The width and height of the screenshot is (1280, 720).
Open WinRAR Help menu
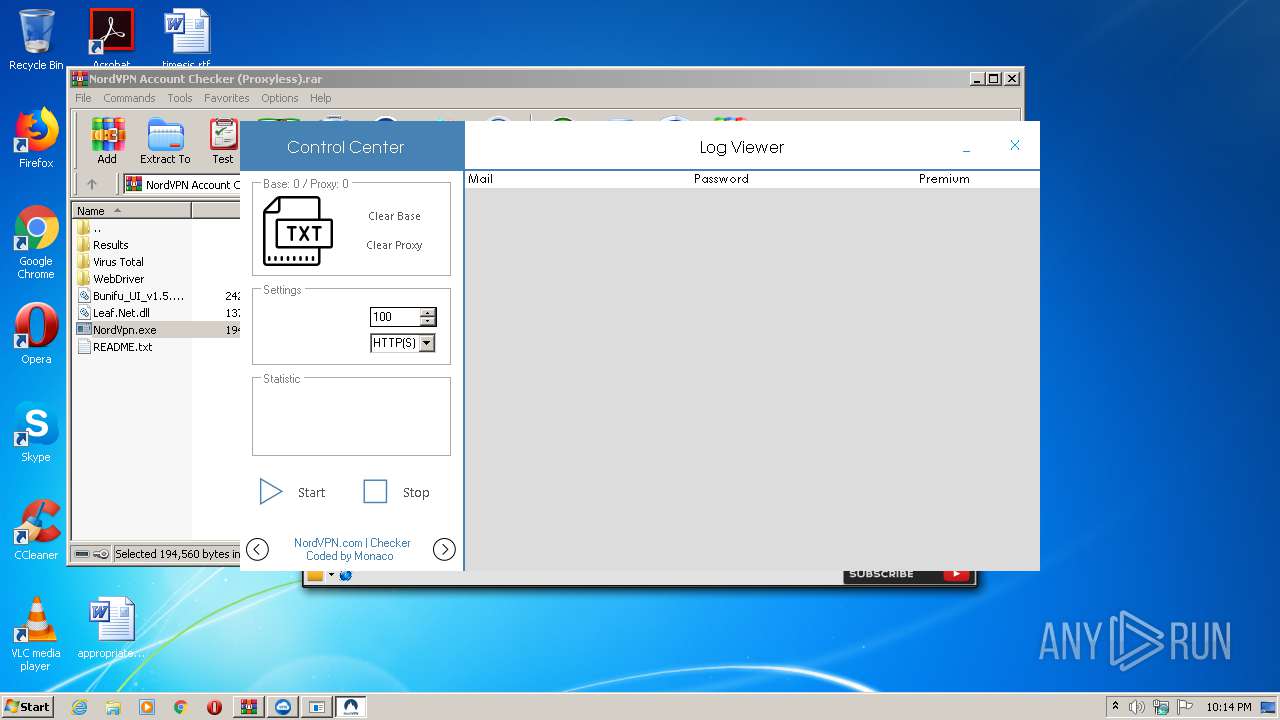tap(320, 98)
